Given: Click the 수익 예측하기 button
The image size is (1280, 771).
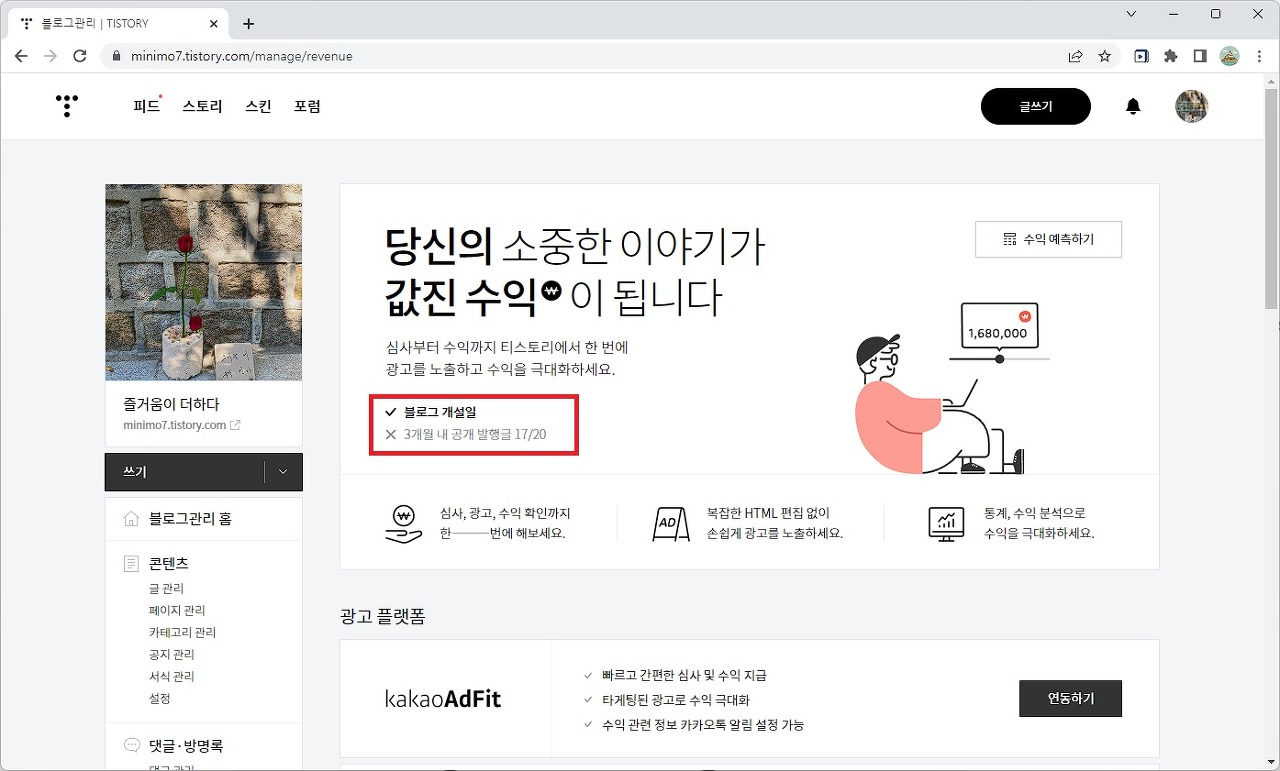Looking at the screenshot, I should [1048, 239].
